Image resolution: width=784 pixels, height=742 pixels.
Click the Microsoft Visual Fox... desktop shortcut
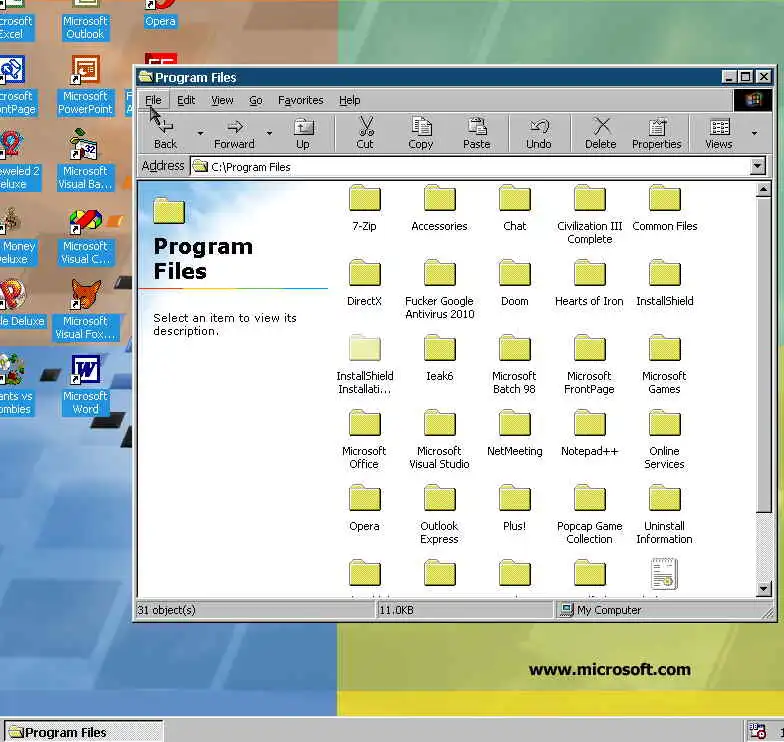(85, 310)
